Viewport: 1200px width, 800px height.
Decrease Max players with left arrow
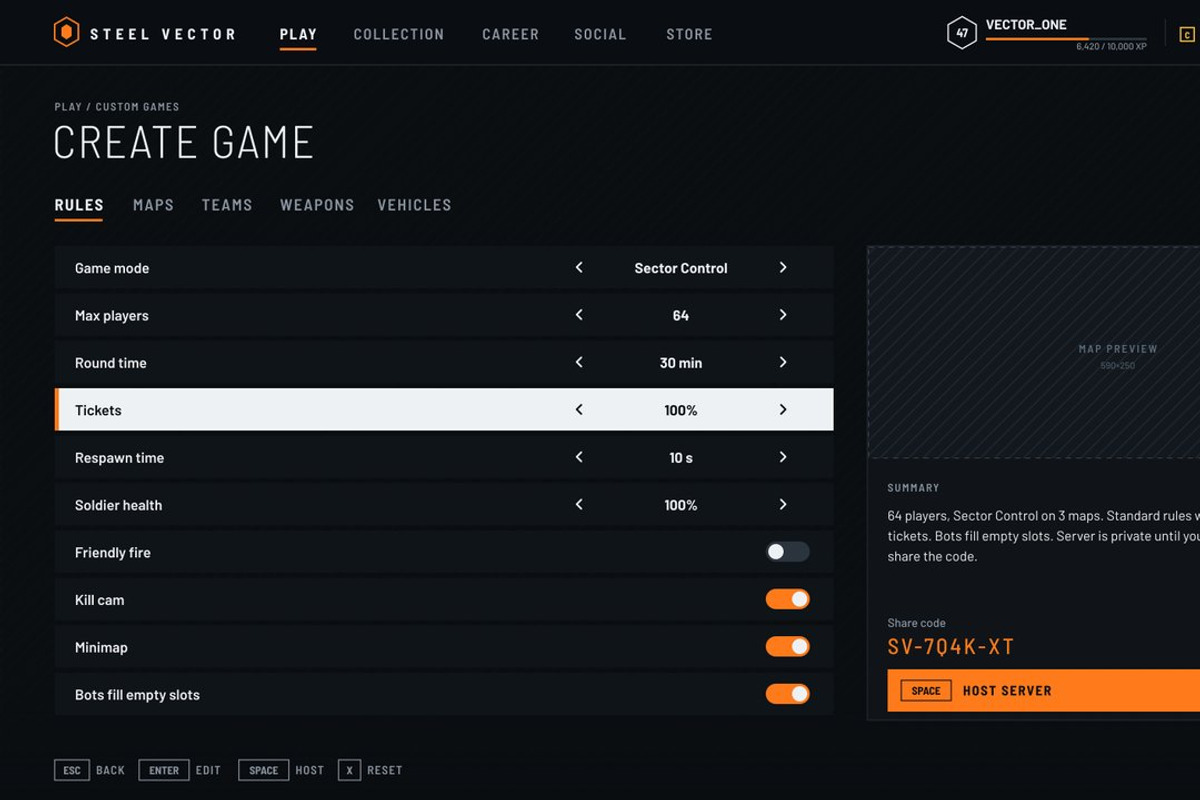(x=579, y=315)
